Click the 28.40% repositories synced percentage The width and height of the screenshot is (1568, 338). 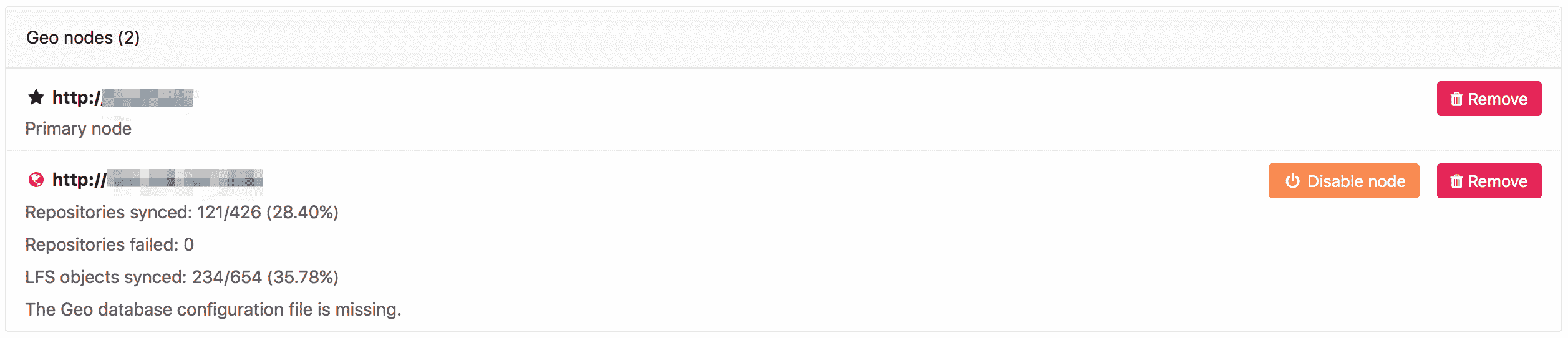(302, 213)
